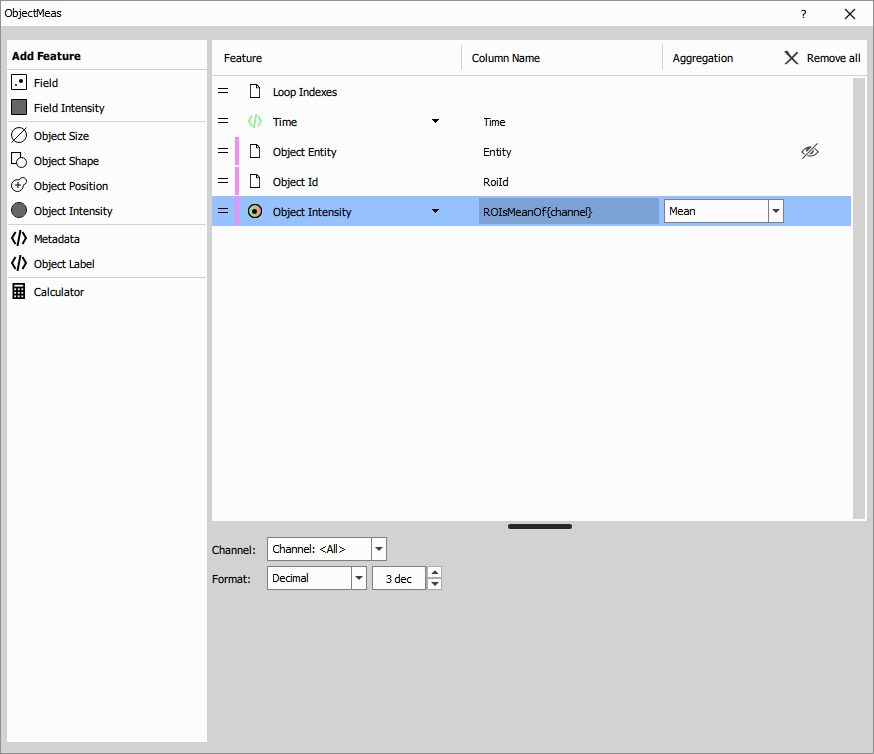
Task: Click the help question mark button
Action: [803, 14]
